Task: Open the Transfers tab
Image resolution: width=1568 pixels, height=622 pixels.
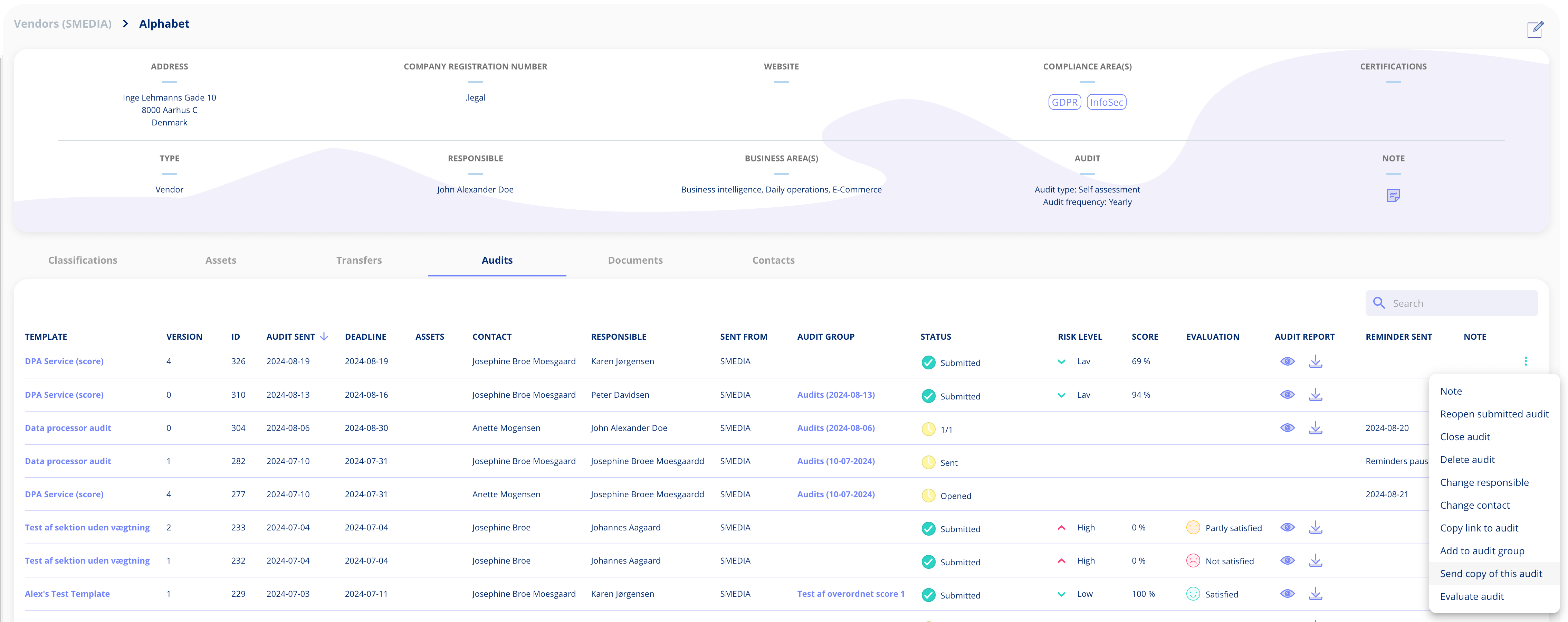Action: coord(359,260)
